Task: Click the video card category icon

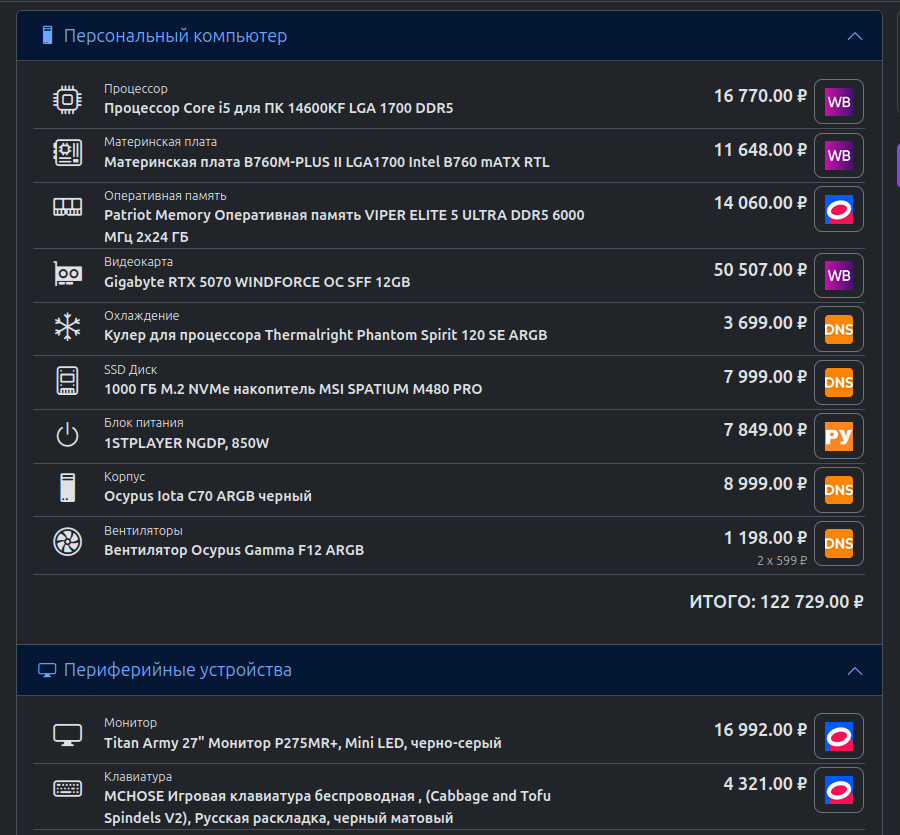Action: 68,273
